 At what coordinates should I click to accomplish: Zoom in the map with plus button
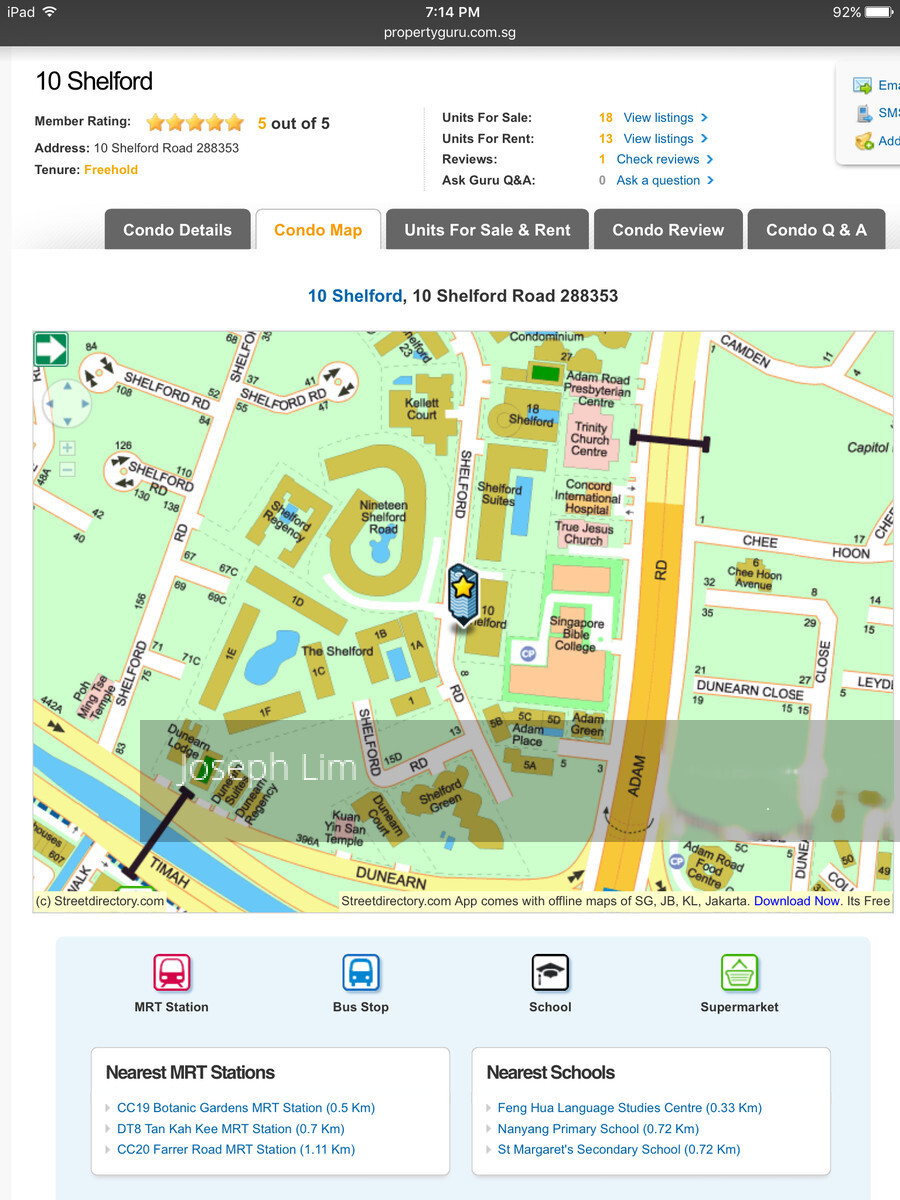(67, 448)
